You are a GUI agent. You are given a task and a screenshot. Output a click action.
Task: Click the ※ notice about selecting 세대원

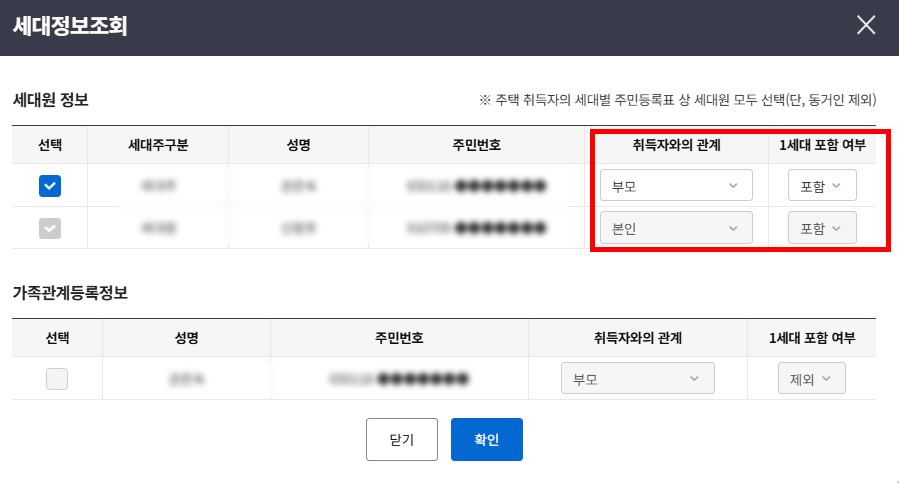coord(678,101)
